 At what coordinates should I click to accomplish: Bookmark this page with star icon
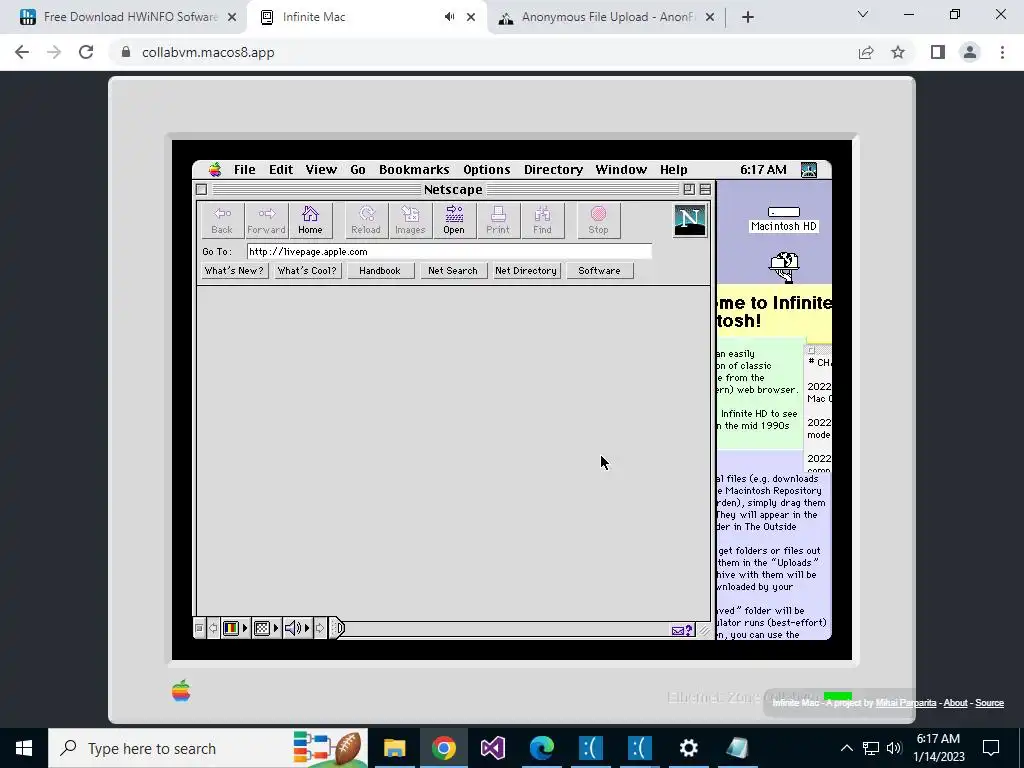tap(898, 52)
